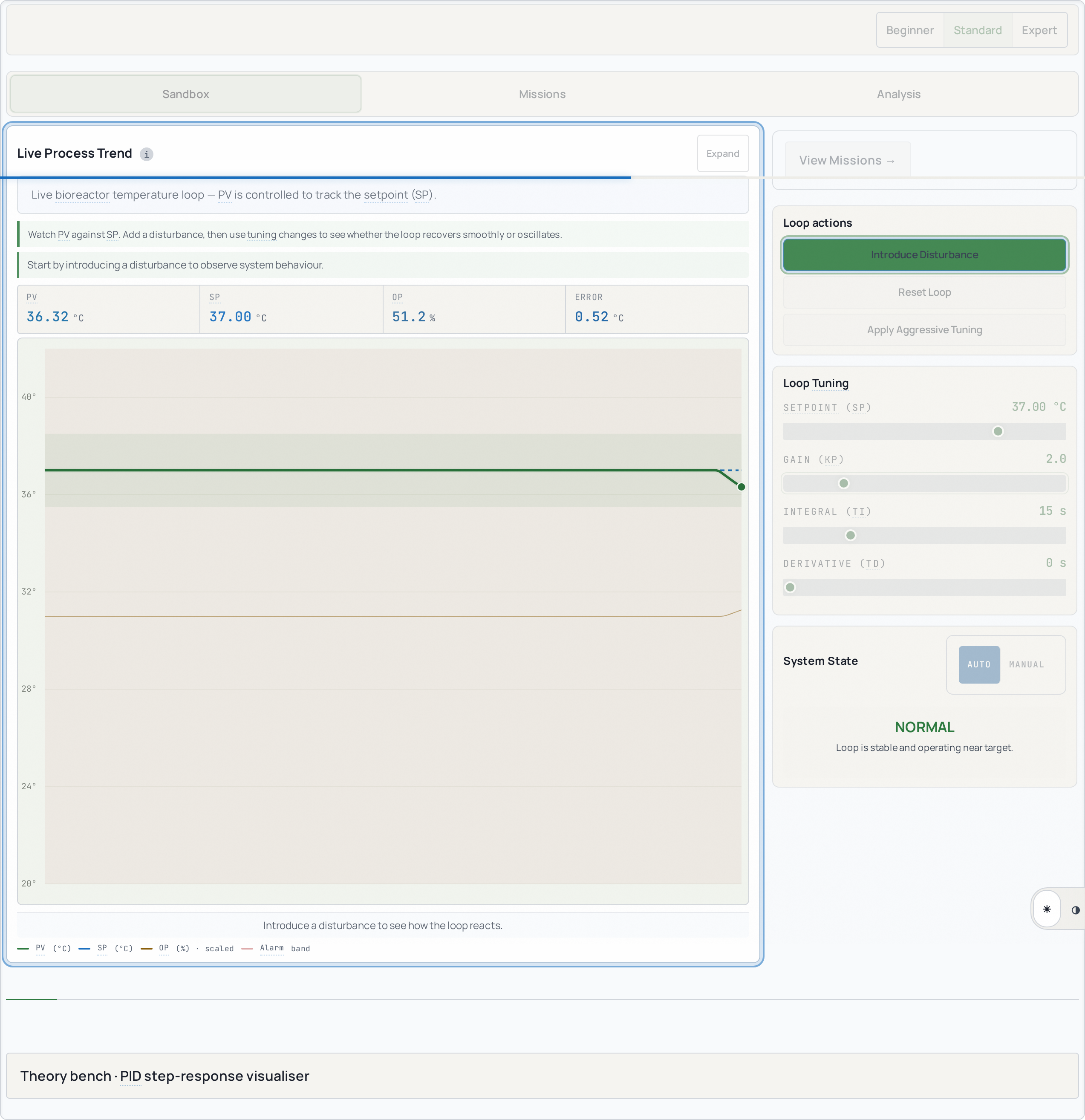Viewport: 1085px width, 1120px height.
Task: Click Introduce Disturbance button
Action: click(x=924, y=255)
